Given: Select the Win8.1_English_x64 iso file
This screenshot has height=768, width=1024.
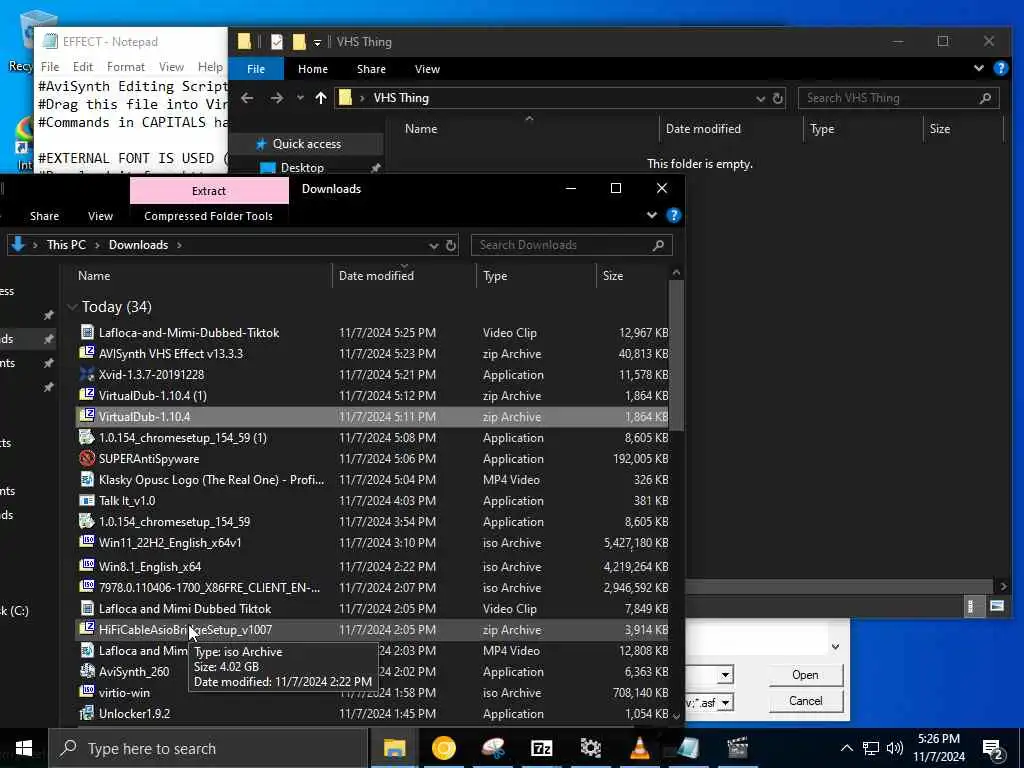Looking at the screenshot, I should tap(374, 566).
